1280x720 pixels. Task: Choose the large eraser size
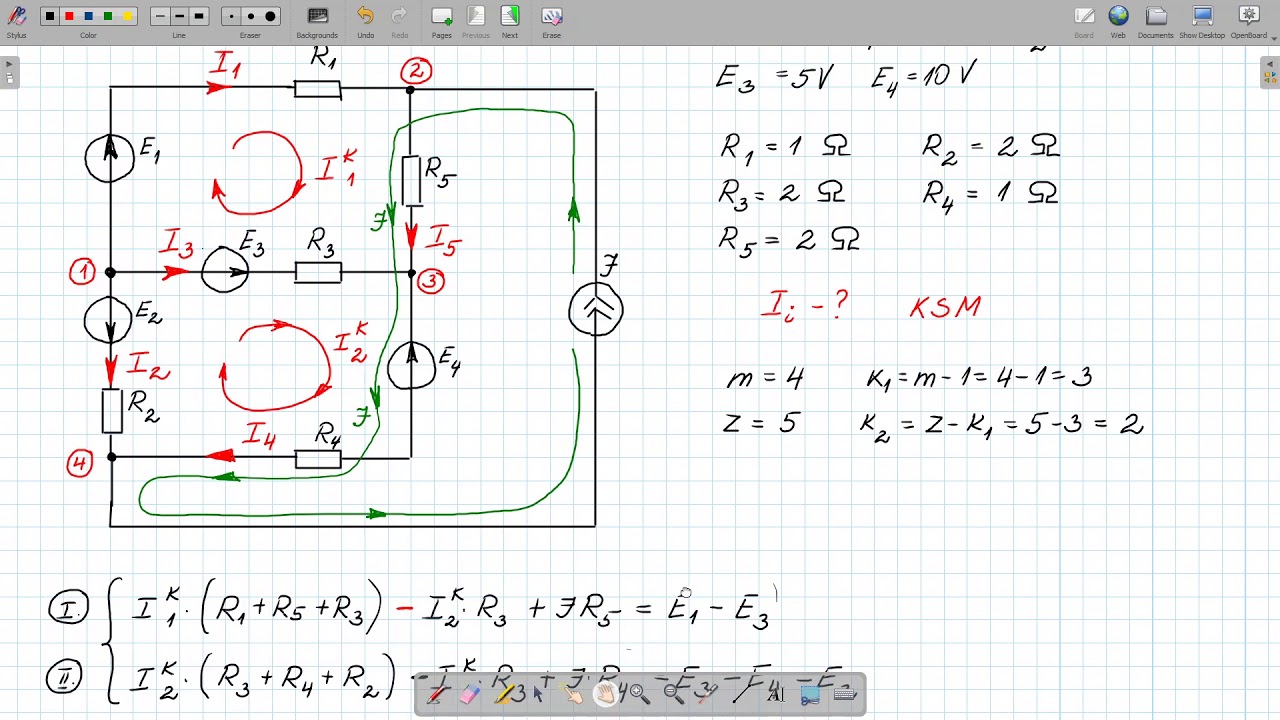pos(270,16)
